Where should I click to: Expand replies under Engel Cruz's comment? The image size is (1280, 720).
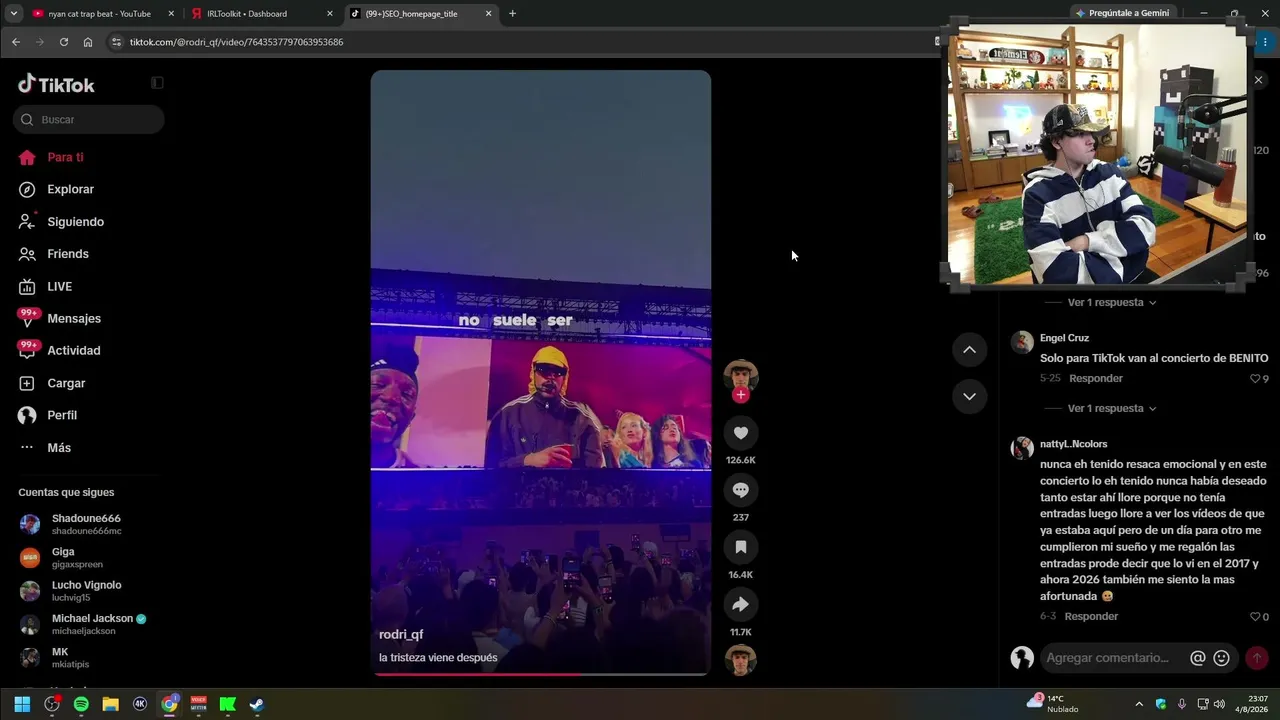[1112, 408]
